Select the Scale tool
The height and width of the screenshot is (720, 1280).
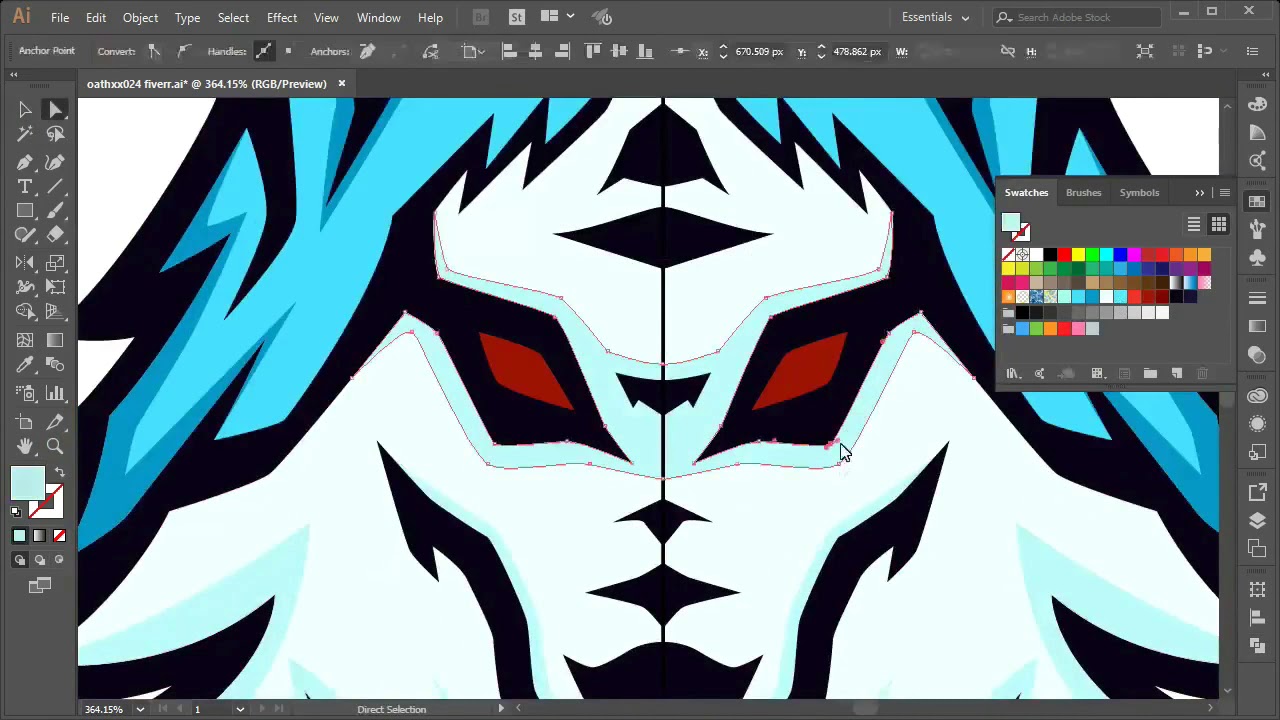tap(55, 263)
